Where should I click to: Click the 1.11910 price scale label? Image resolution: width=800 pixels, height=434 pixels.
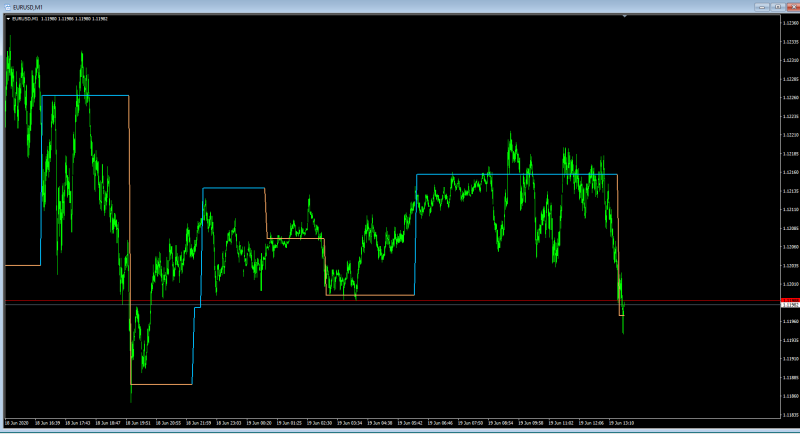coord(791,359)
